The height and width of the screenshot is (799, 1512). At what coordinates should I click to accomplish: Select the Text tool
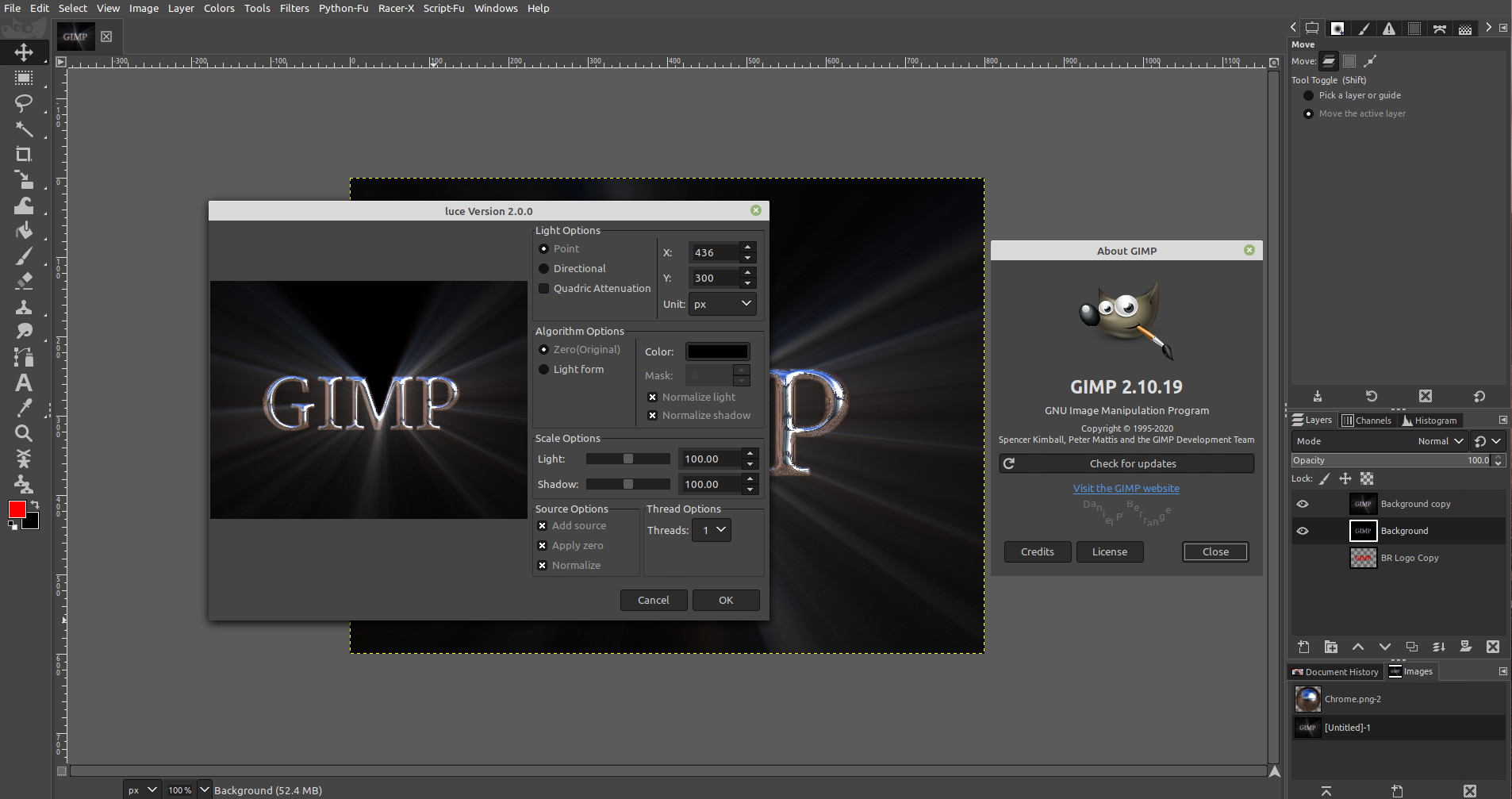click(24, 382)
